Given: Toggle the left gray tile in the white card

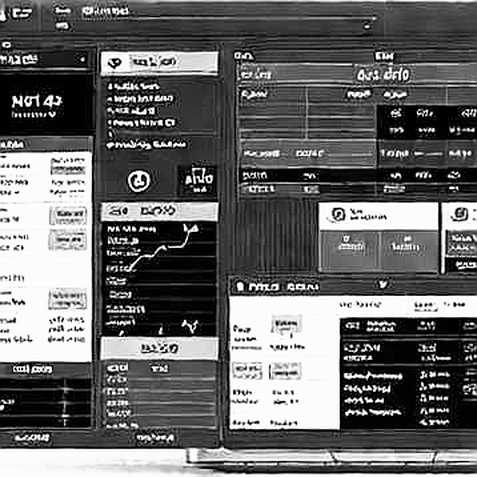Looking at the screenshot, I should pyautogui.click(x=350, y=249).
